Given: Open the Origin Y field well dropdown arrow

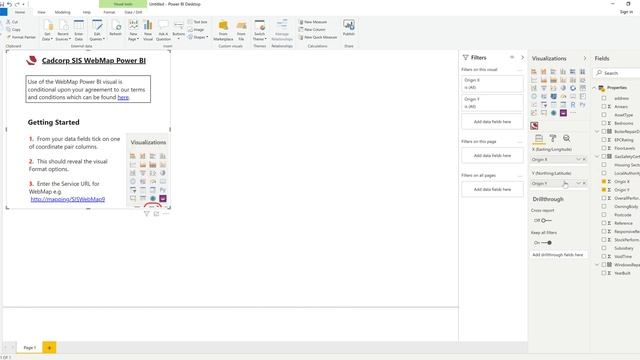Looking at the screenshot, I should click(x=578, y=183).
